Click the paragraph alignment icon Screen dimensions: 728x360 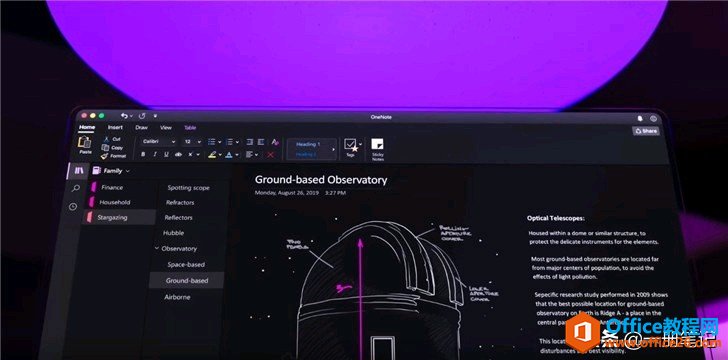point(249,154)
